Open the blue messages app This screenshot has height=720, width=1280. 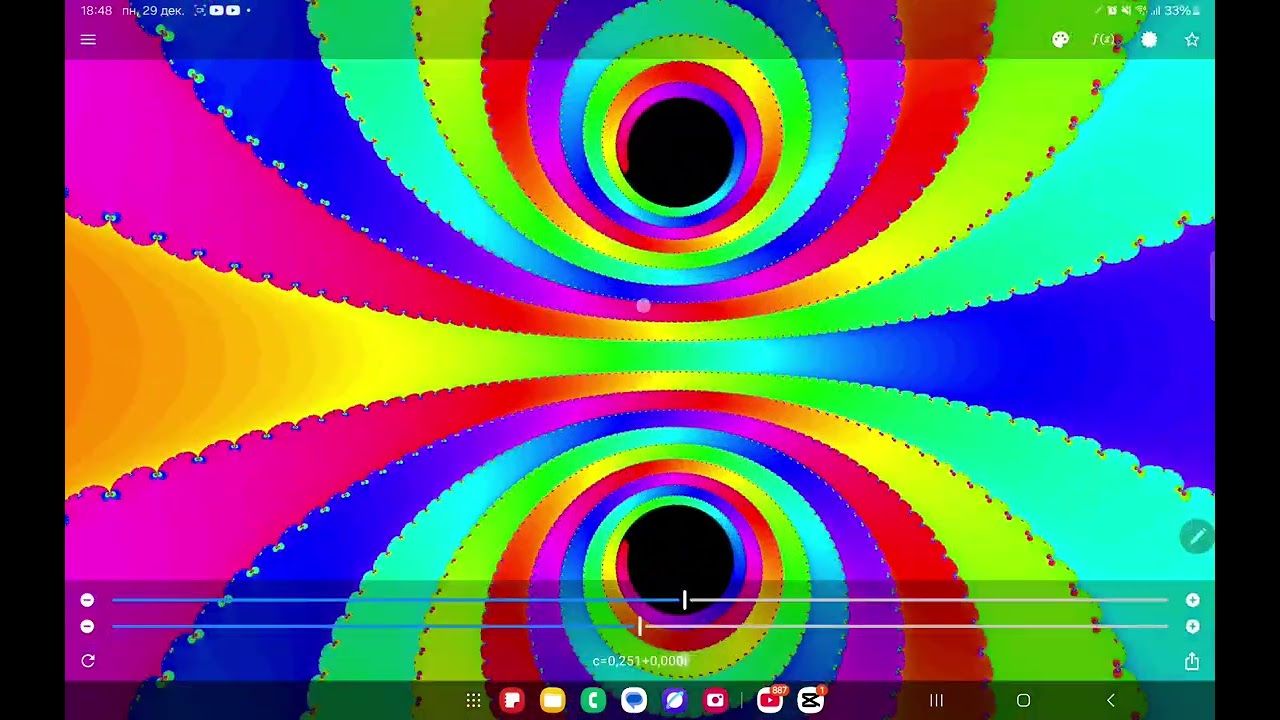(634, 701)
